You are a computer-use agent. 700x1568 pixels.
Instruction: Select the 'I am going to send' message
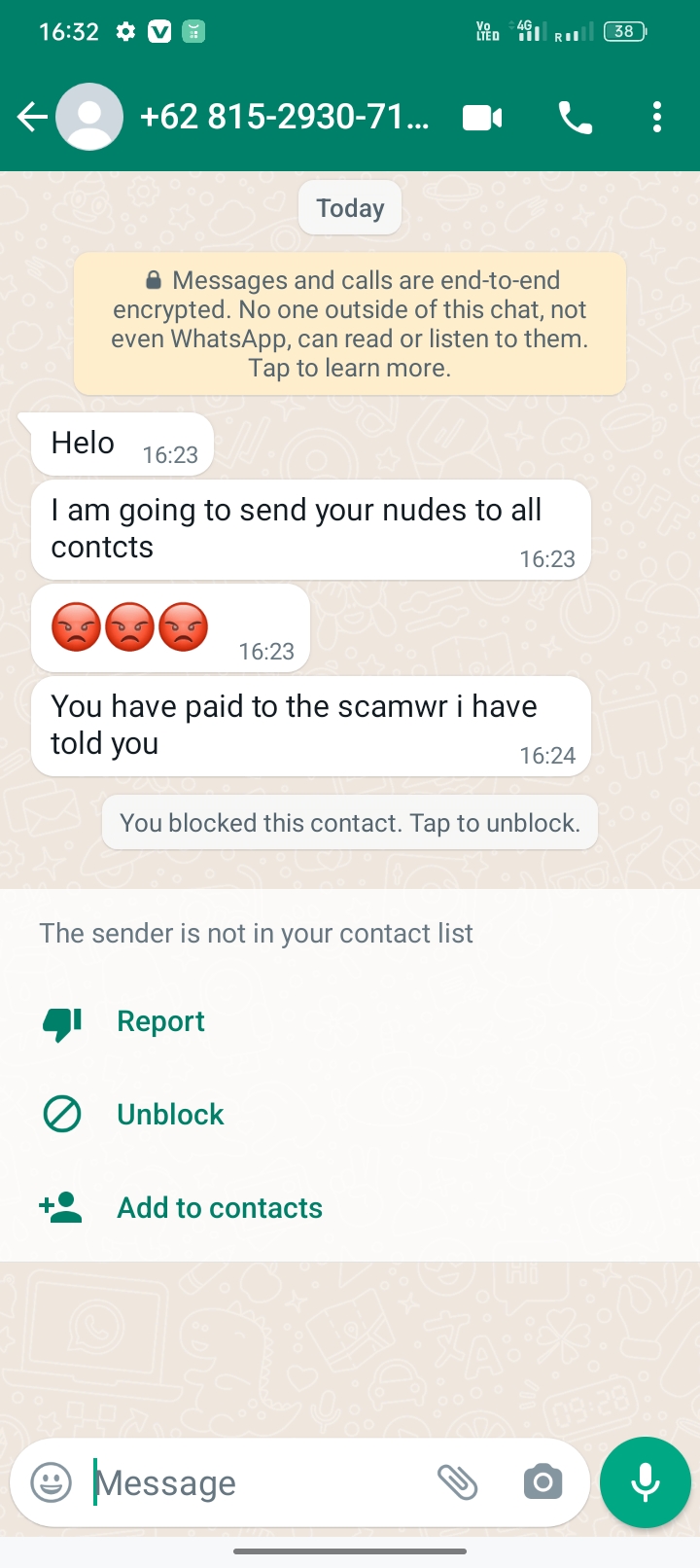pos(311,530)
